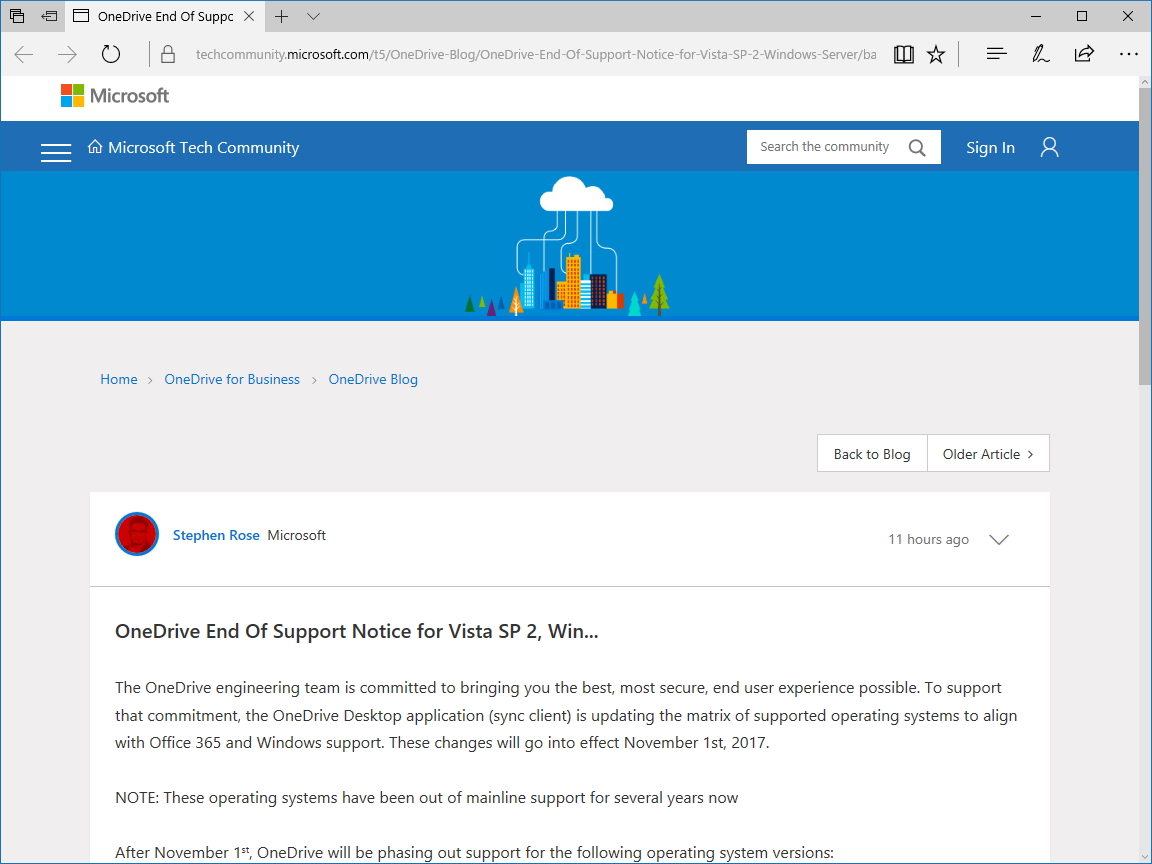Go back to the previous page
The width and height of the screenshot is (1152, 864).
[x=23, y=54]
